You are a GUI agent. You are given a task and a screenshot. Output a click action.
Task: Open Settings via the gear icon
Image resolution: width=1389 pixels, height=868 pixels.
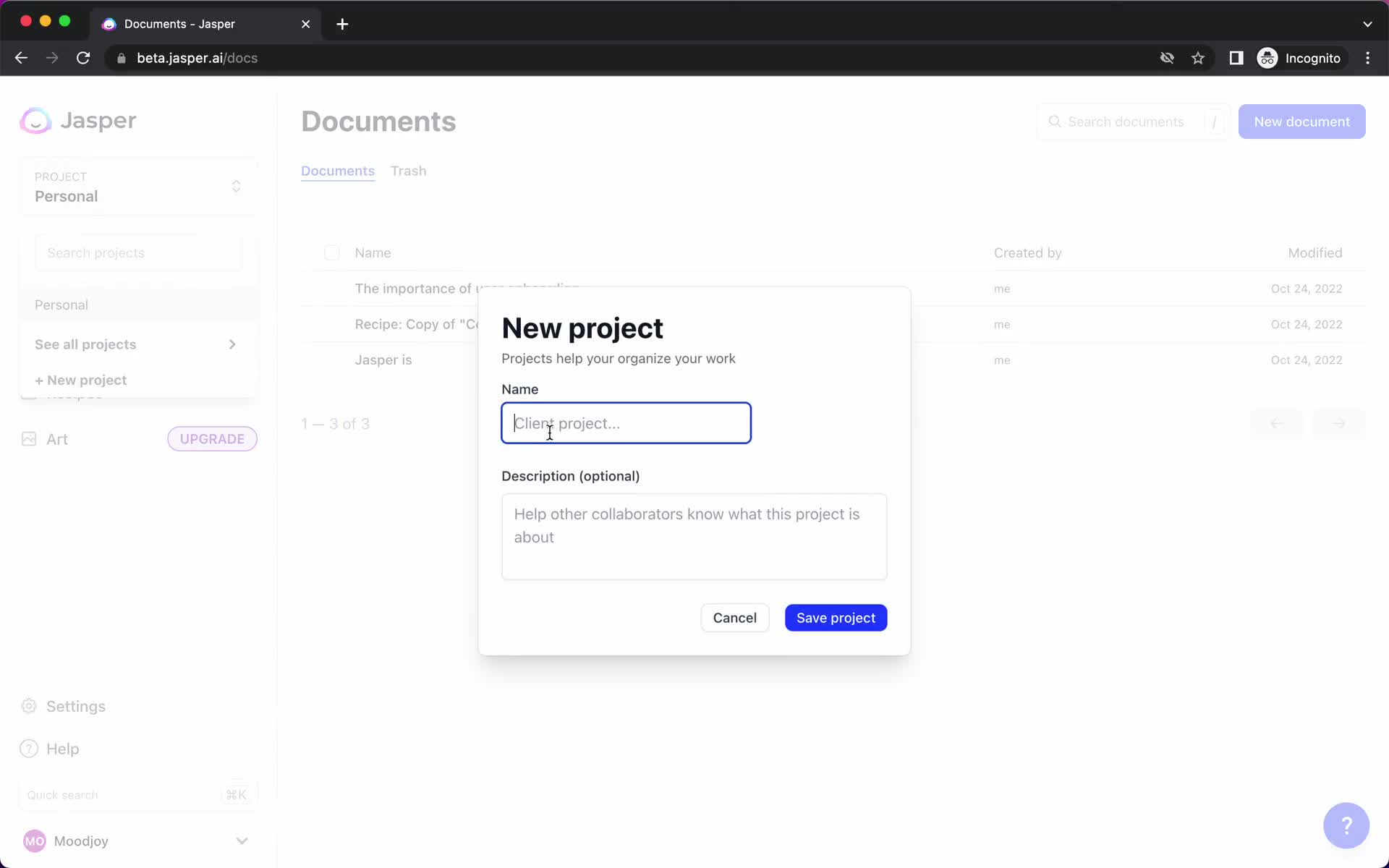pos(29,706)
